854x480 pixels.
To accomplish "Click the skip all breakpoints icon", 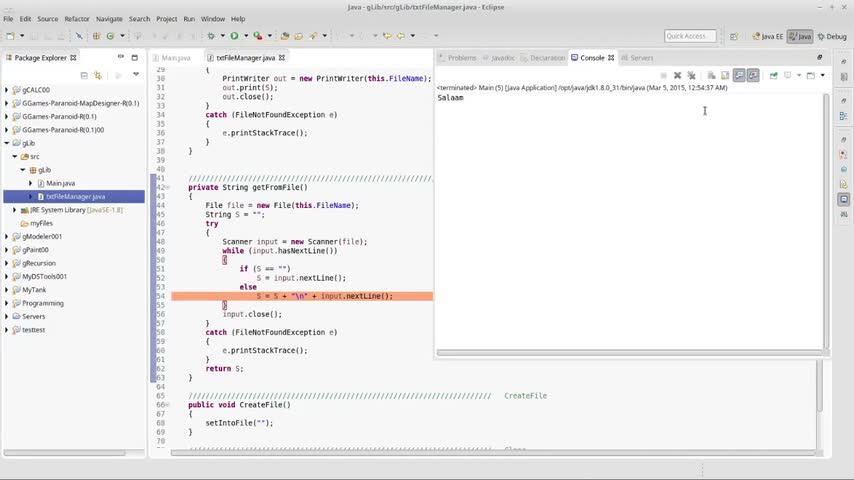I will (79, 36).
